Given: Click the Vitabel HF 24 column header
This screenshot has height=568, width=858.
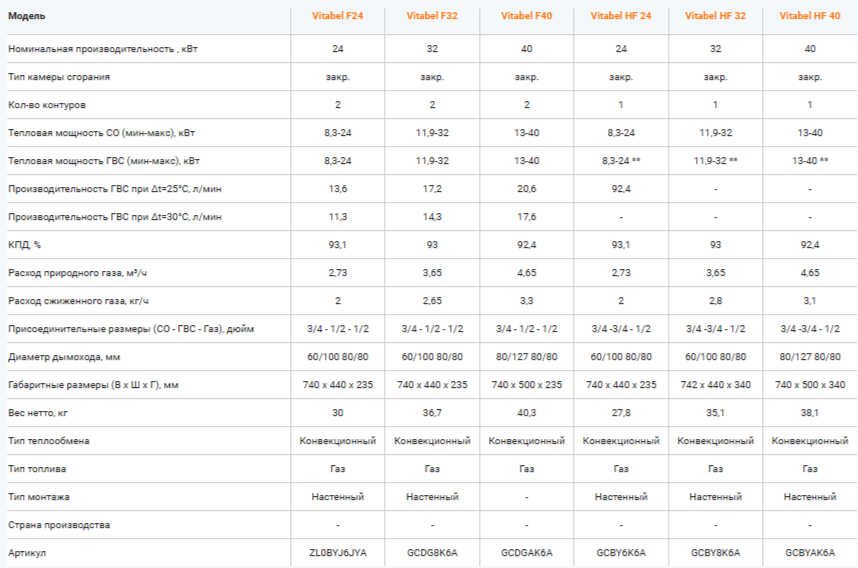Looking at the screenshot, I should point(621,16).
